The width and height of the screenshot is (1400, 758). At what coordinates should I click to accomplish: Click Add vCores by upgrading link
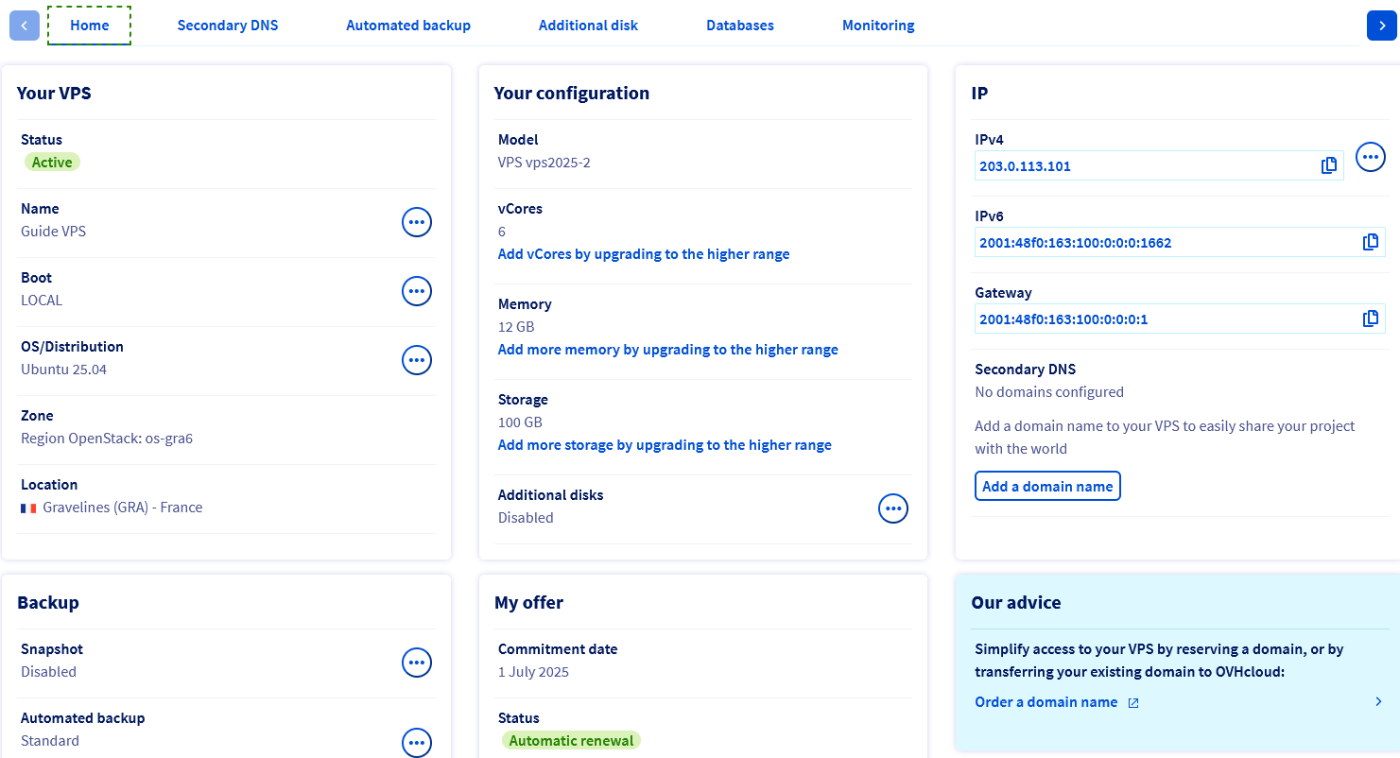click(x=643, y=254)
